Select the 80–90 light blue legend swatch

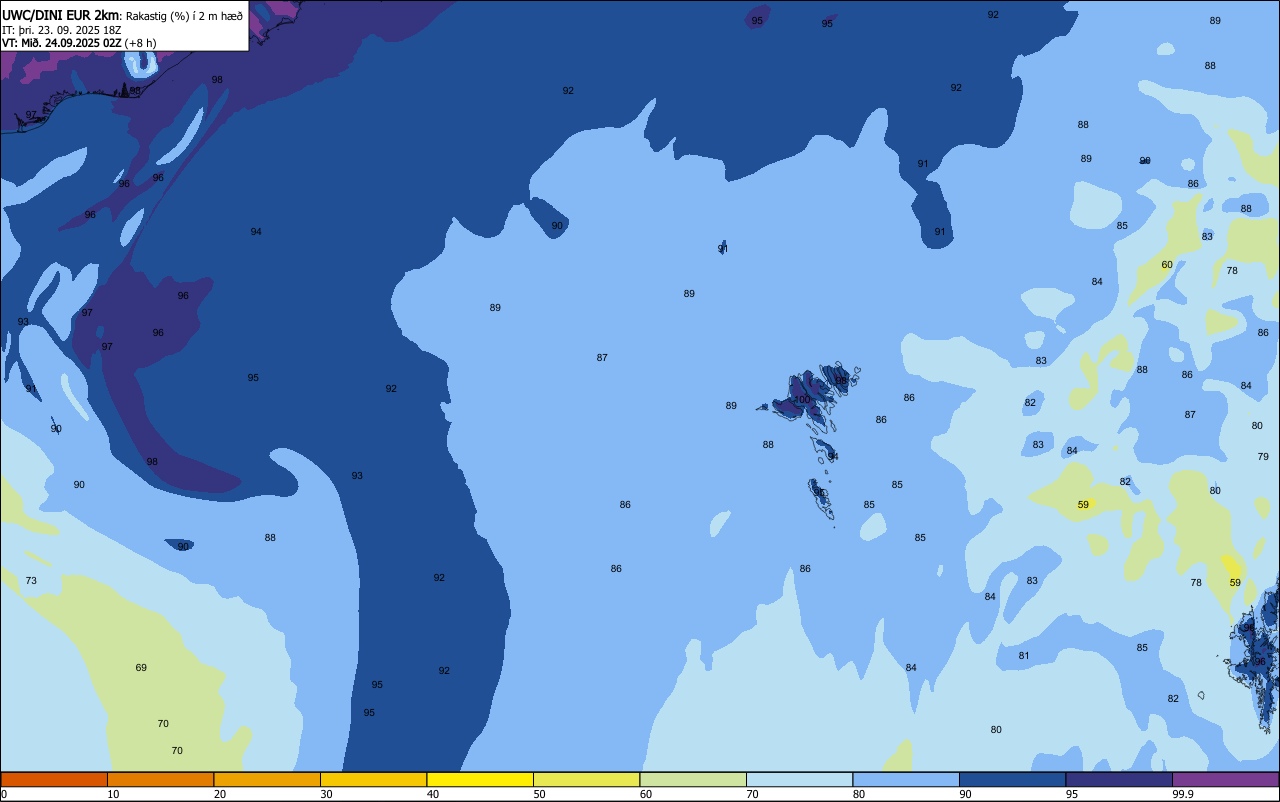906,779
